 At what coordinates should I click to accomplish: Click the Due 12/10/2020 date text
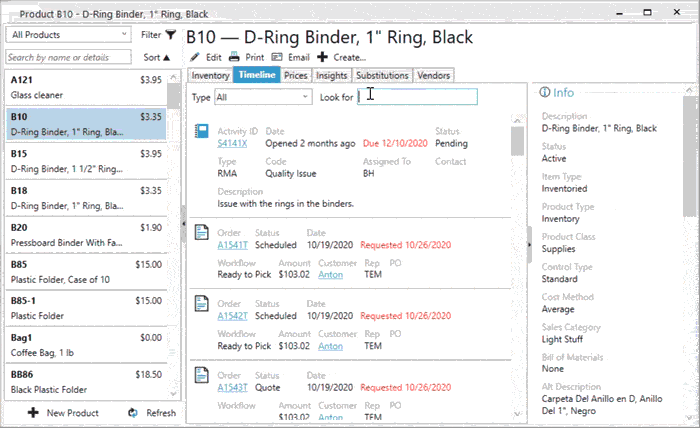[395, 143]
